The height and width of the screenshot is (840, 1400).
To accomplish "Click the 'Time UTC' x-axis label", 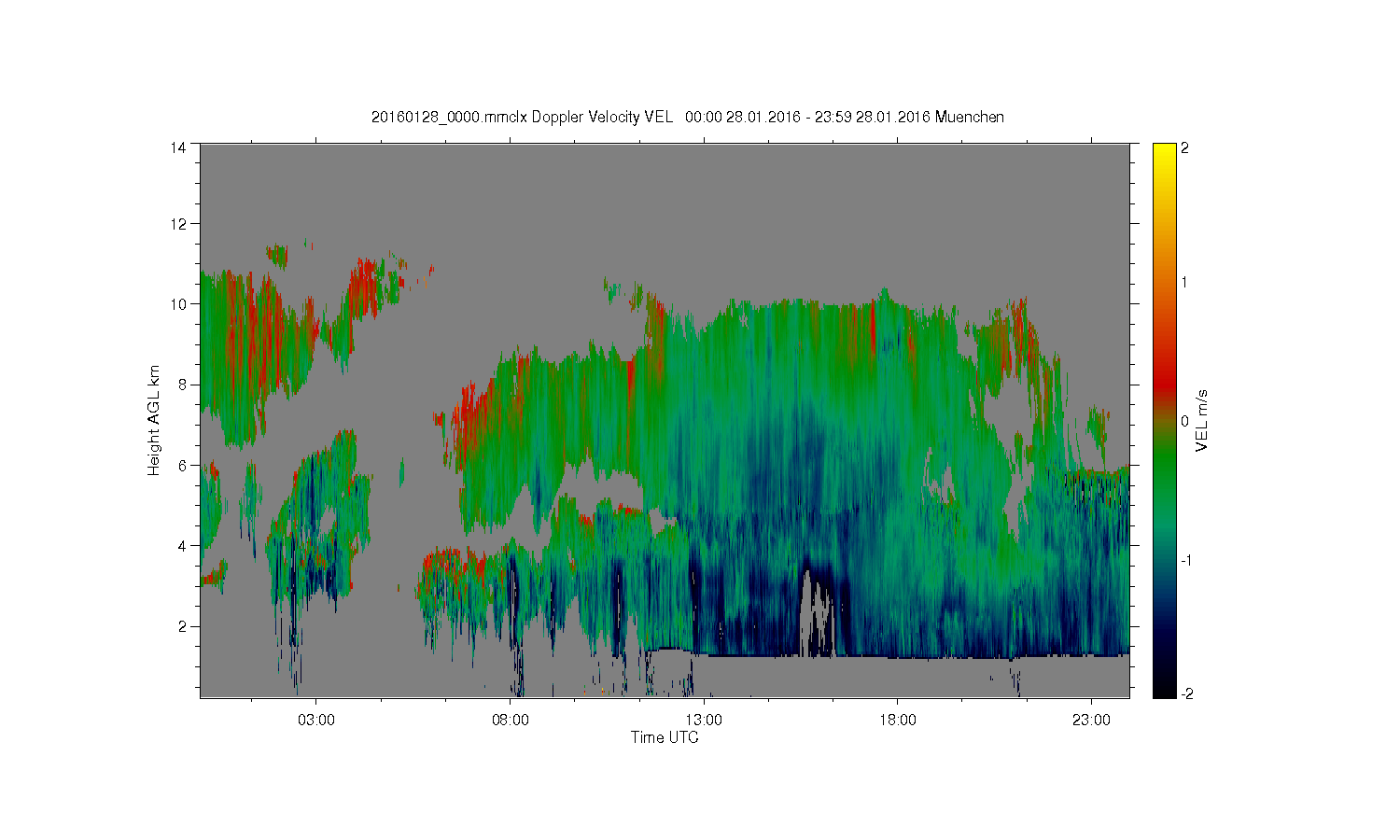I will click(x=665, y=737).
